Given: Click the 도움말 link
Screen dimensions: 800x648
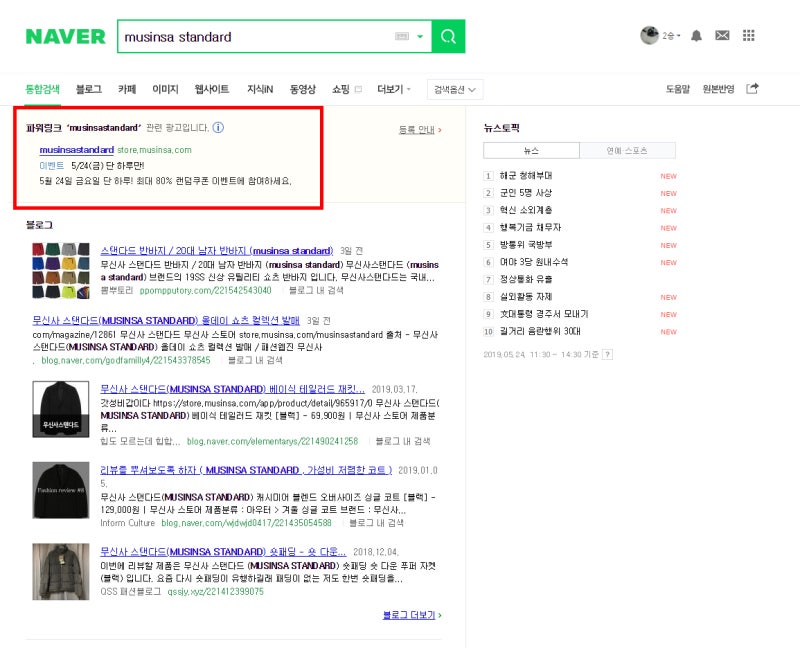Looking at the screenshot, I should pos(678,89).
